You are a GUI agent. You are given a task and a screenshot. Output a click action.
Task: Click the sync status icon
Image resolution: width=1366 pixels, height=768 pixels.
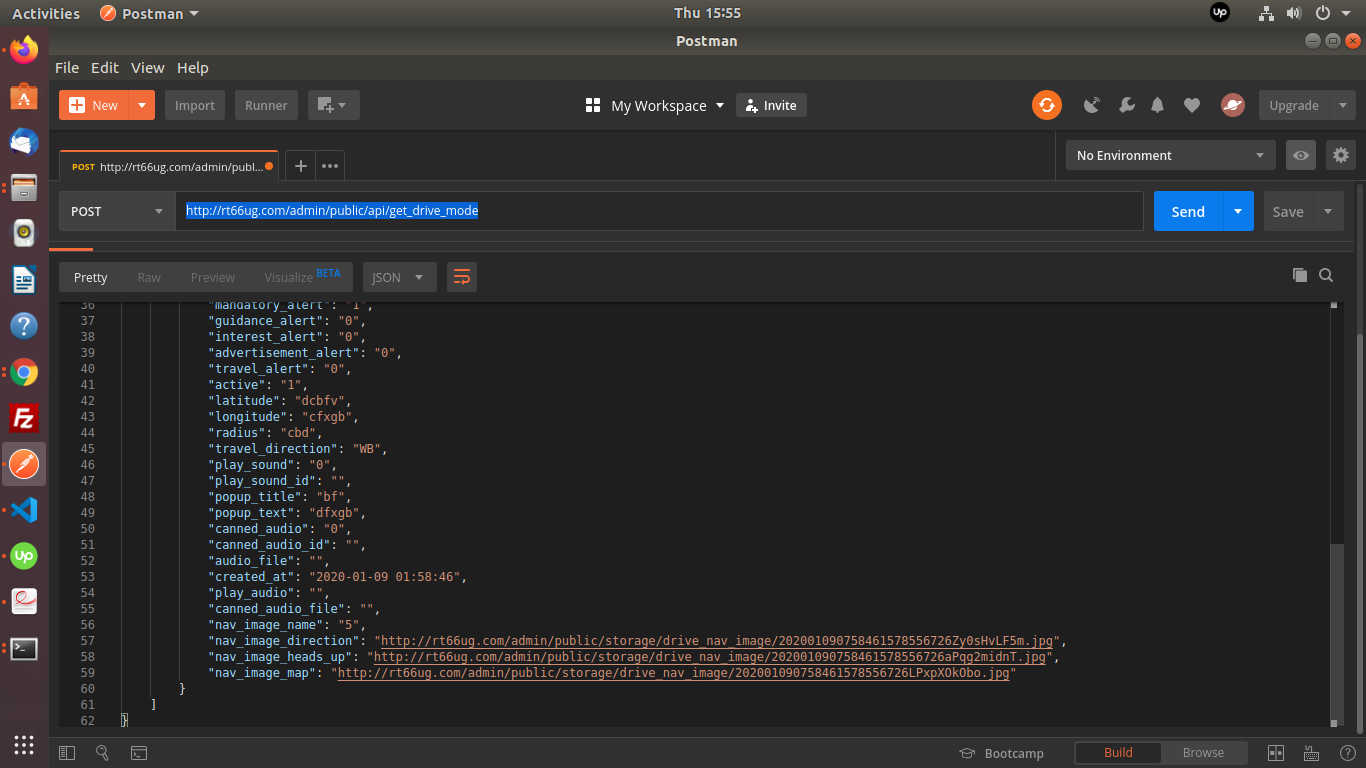point(1047,105)
